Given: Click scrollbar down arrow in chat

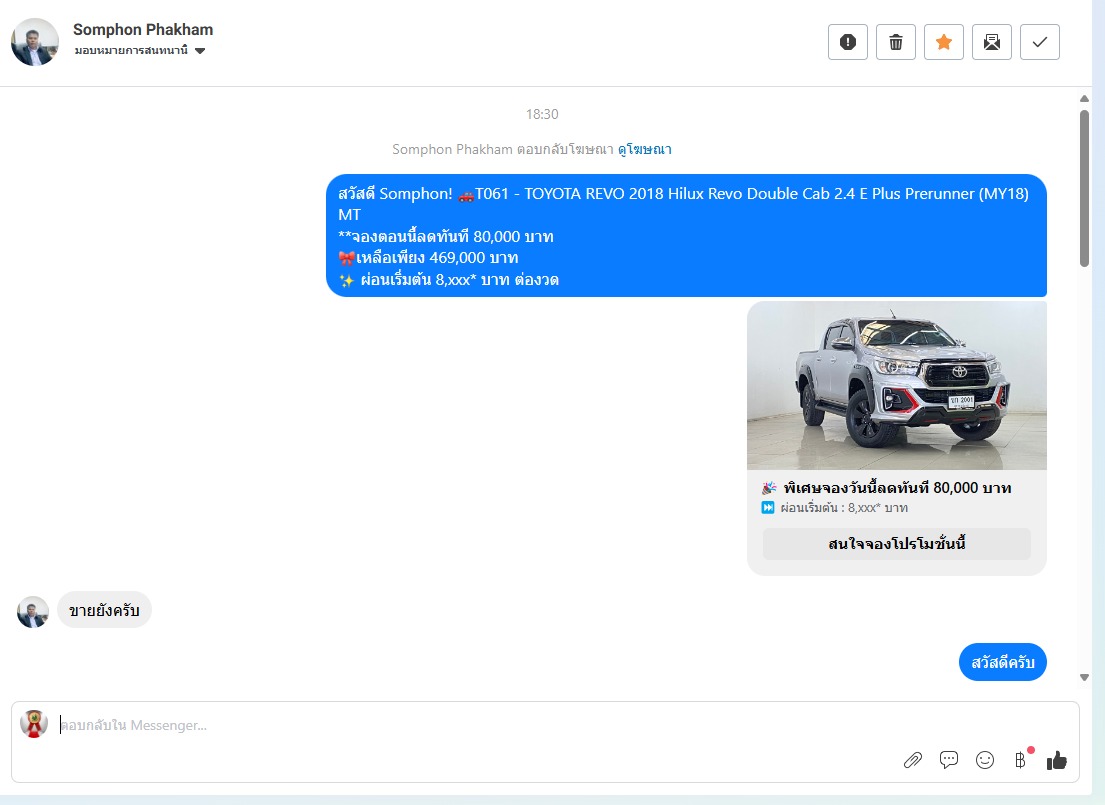Looking at the screenshot, I should click(x=1085, y=677).
